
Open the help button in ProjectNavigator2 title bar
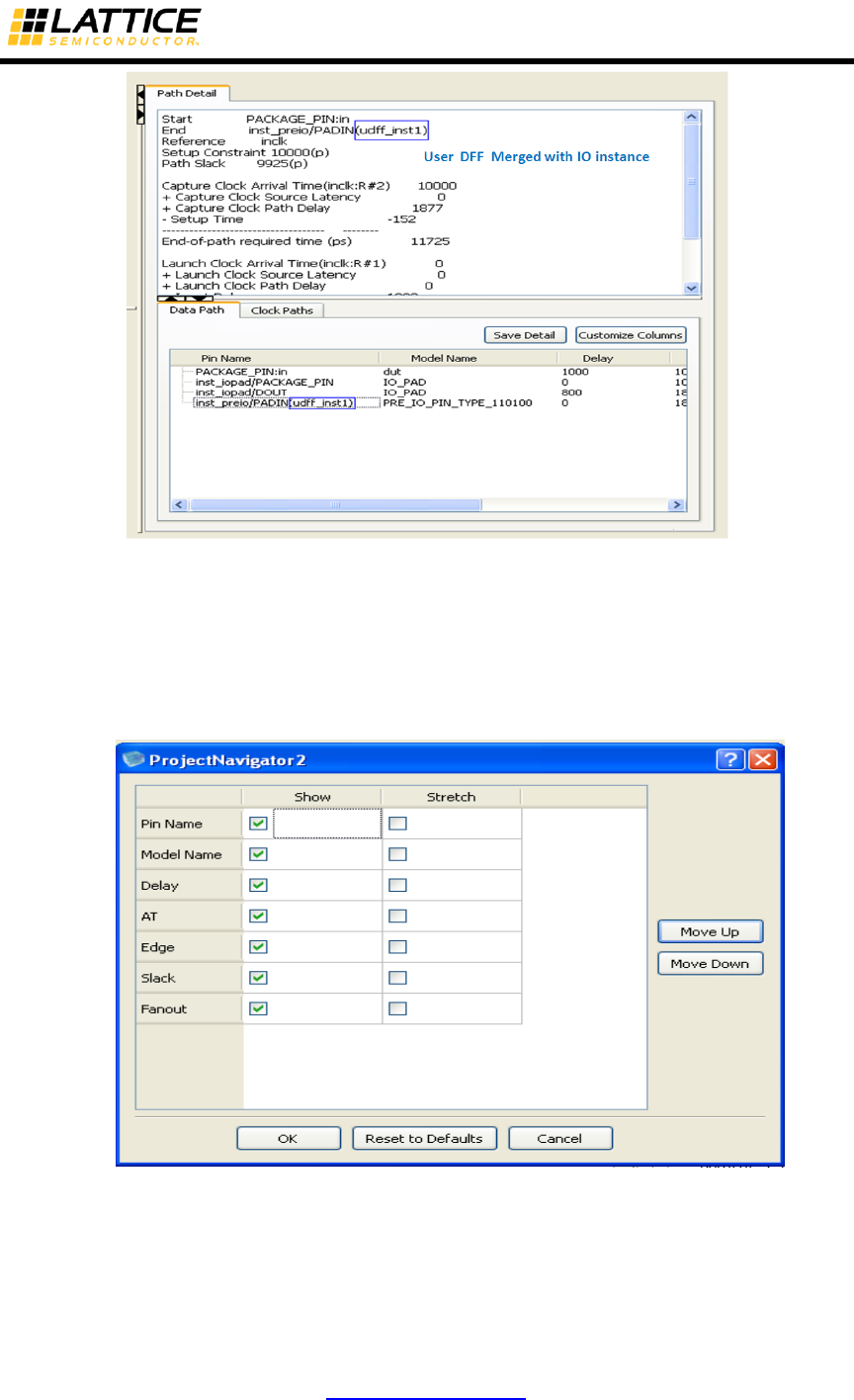pyautogui.click(x=731, y=759)
